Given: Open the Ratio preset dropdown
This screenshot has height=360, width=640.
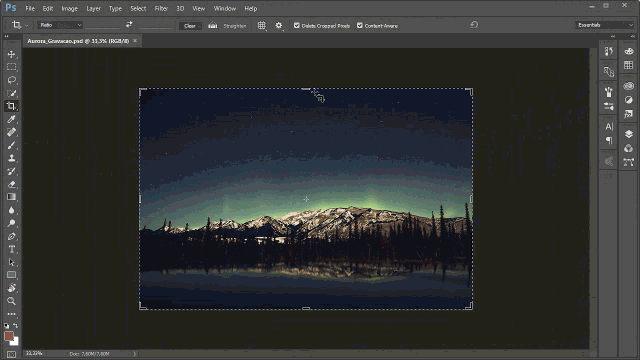Looking at the screenshot, I should click(x=60, y=25).
